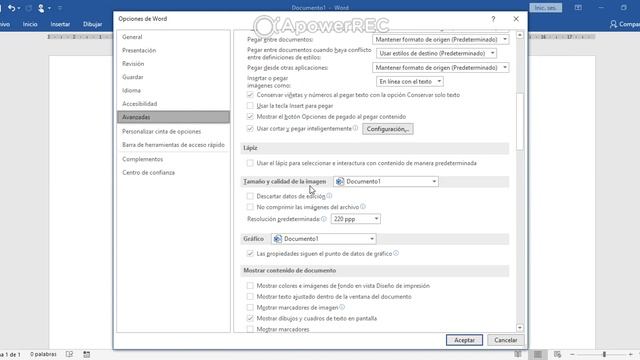Screen dimensions: 640x360
Task: Click the proofing icon in the status bar
Action: (69, 354)
